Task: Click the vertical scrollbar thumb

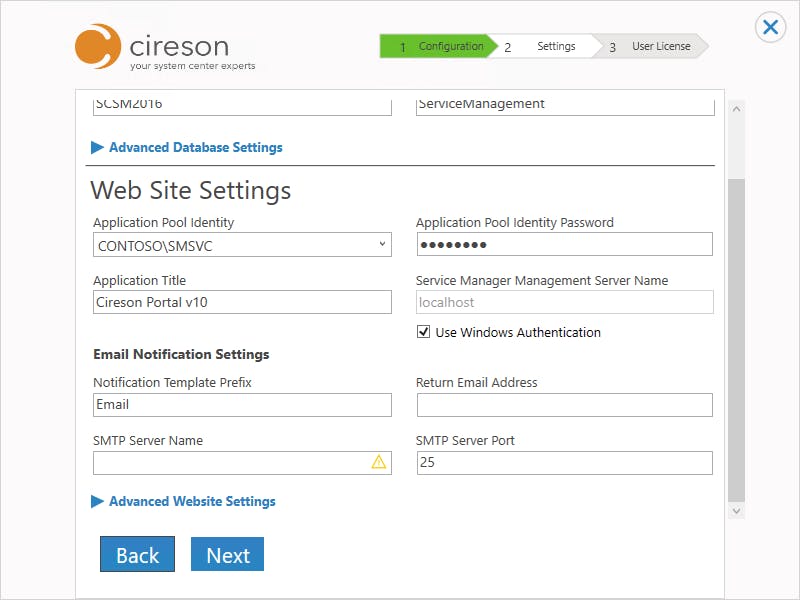Action: 736,340
